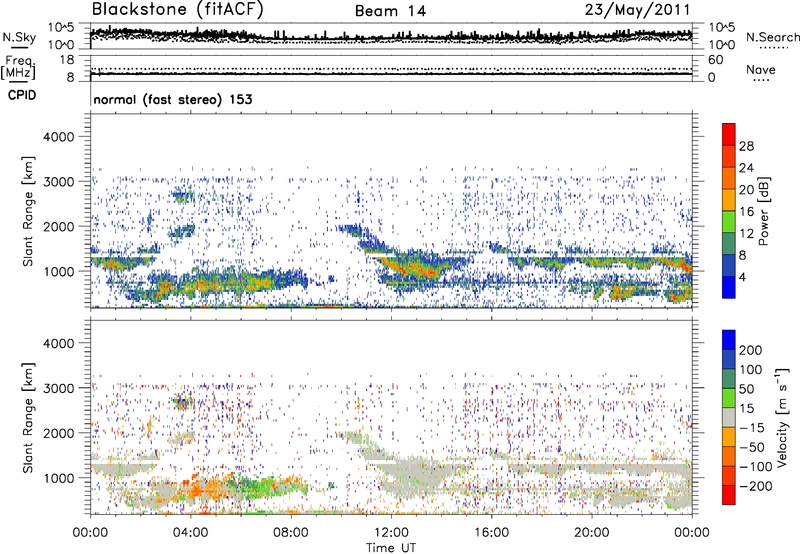
Task: Click the noise trace in the N.Sky panel
Action: click(391, 36)
